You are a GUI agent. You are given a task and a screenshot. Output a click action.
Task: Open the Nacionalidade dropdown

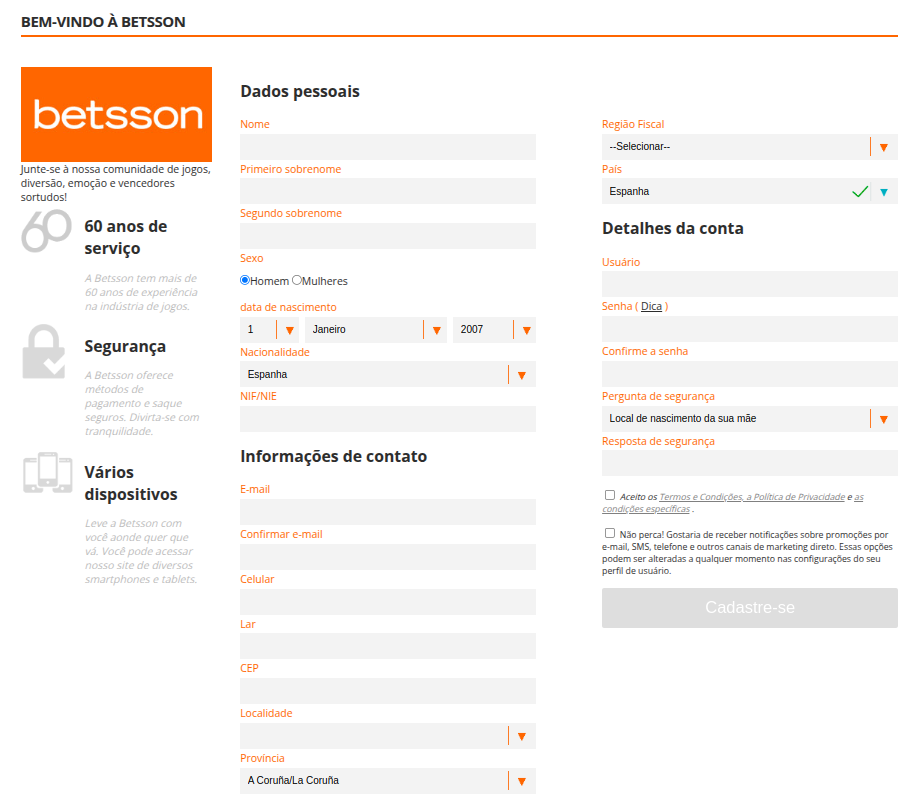pyautogui.click(x=520, y=374)
